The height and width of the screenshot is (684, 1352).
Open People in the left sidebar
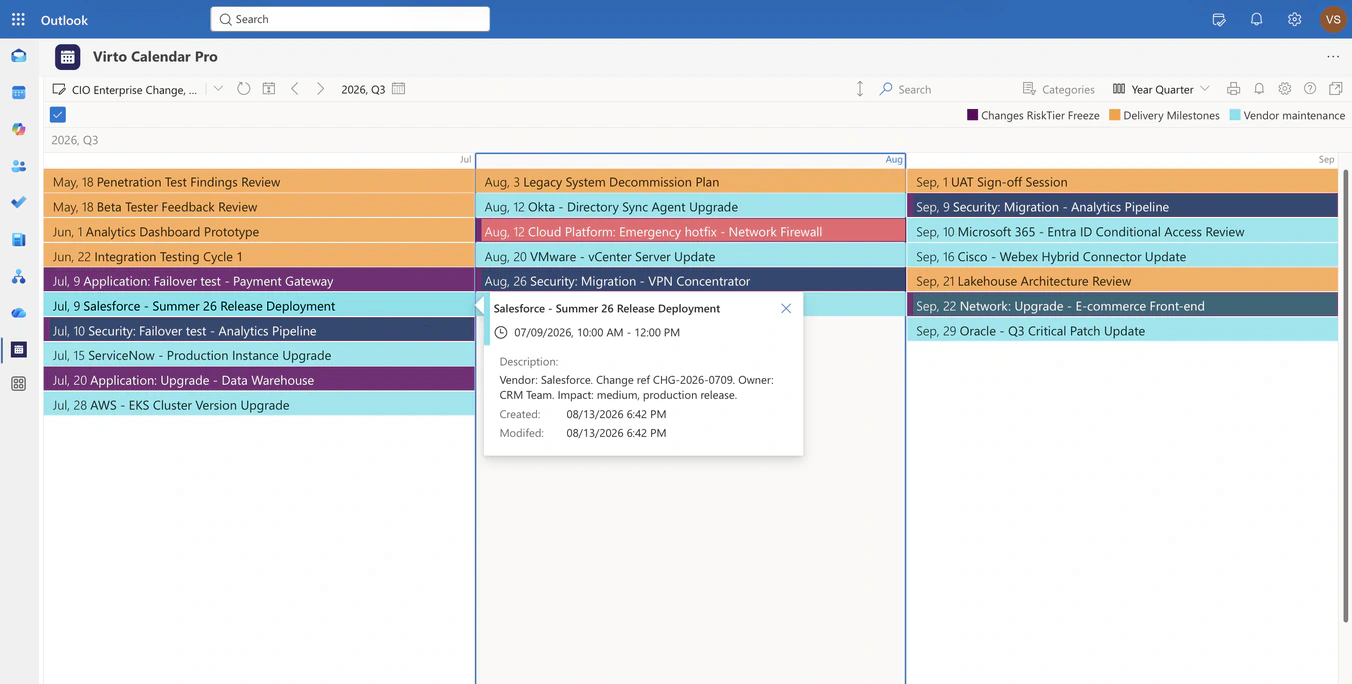[18, 166]
